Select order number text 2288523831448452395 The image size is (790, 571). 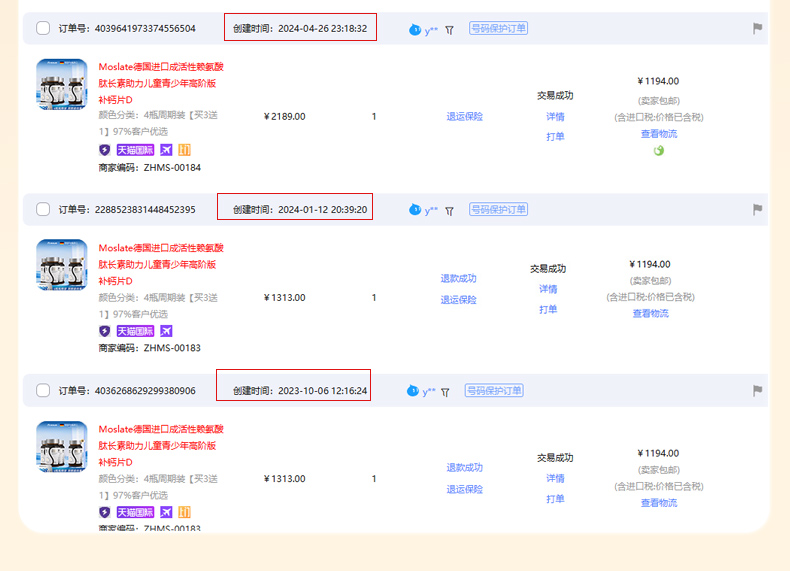[145, 210]
